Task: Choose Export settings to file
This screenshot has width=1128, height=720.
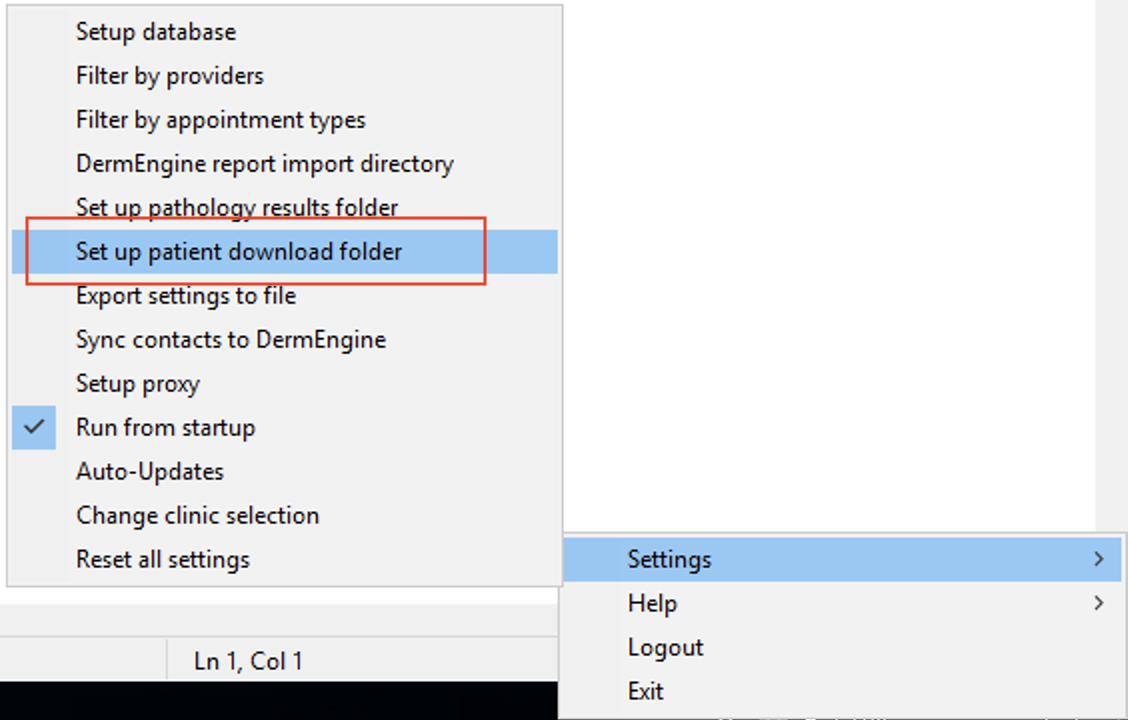Action: (186, 296)
